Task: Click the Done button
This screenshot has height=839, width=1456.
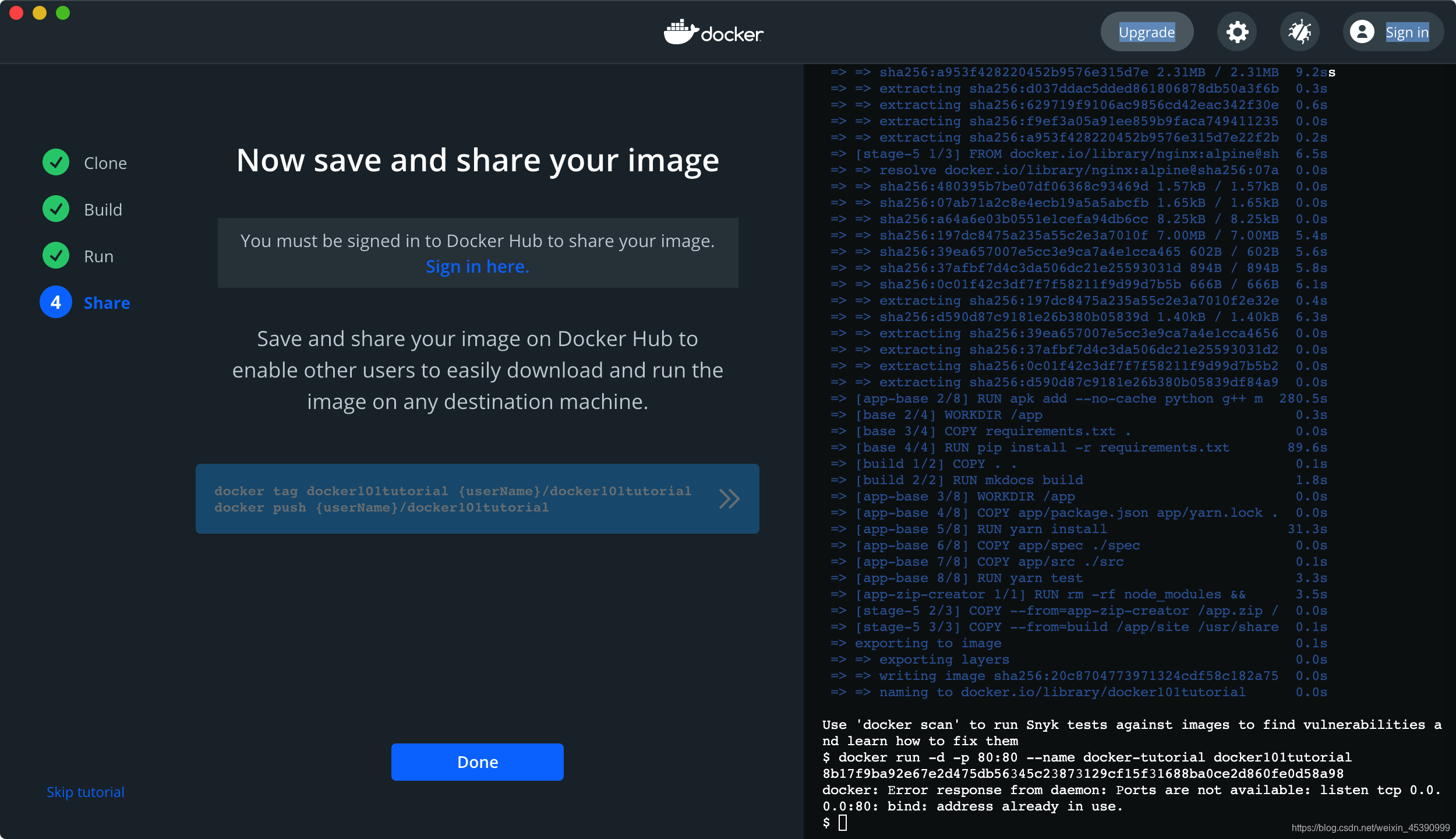Action: [x=478, y=762]
